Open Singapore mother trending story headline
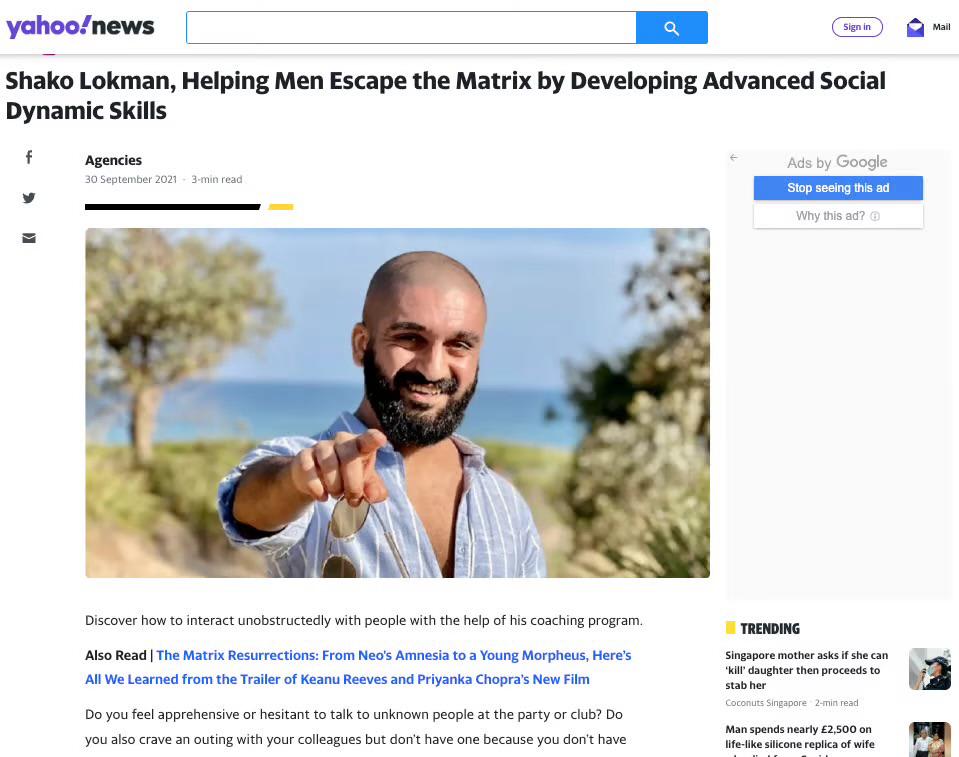Viewport: 959px width, 757px height. [806, 670]
